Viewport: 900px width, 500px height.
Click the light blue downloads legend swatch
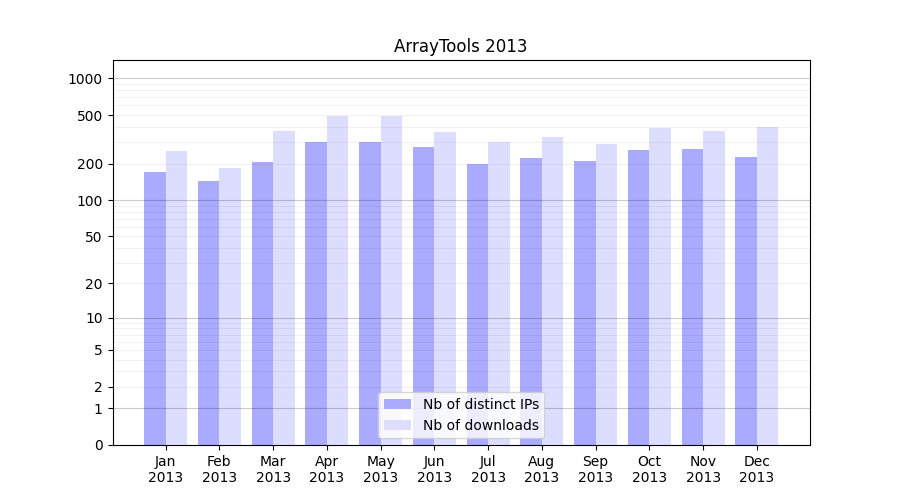[397, 425]
